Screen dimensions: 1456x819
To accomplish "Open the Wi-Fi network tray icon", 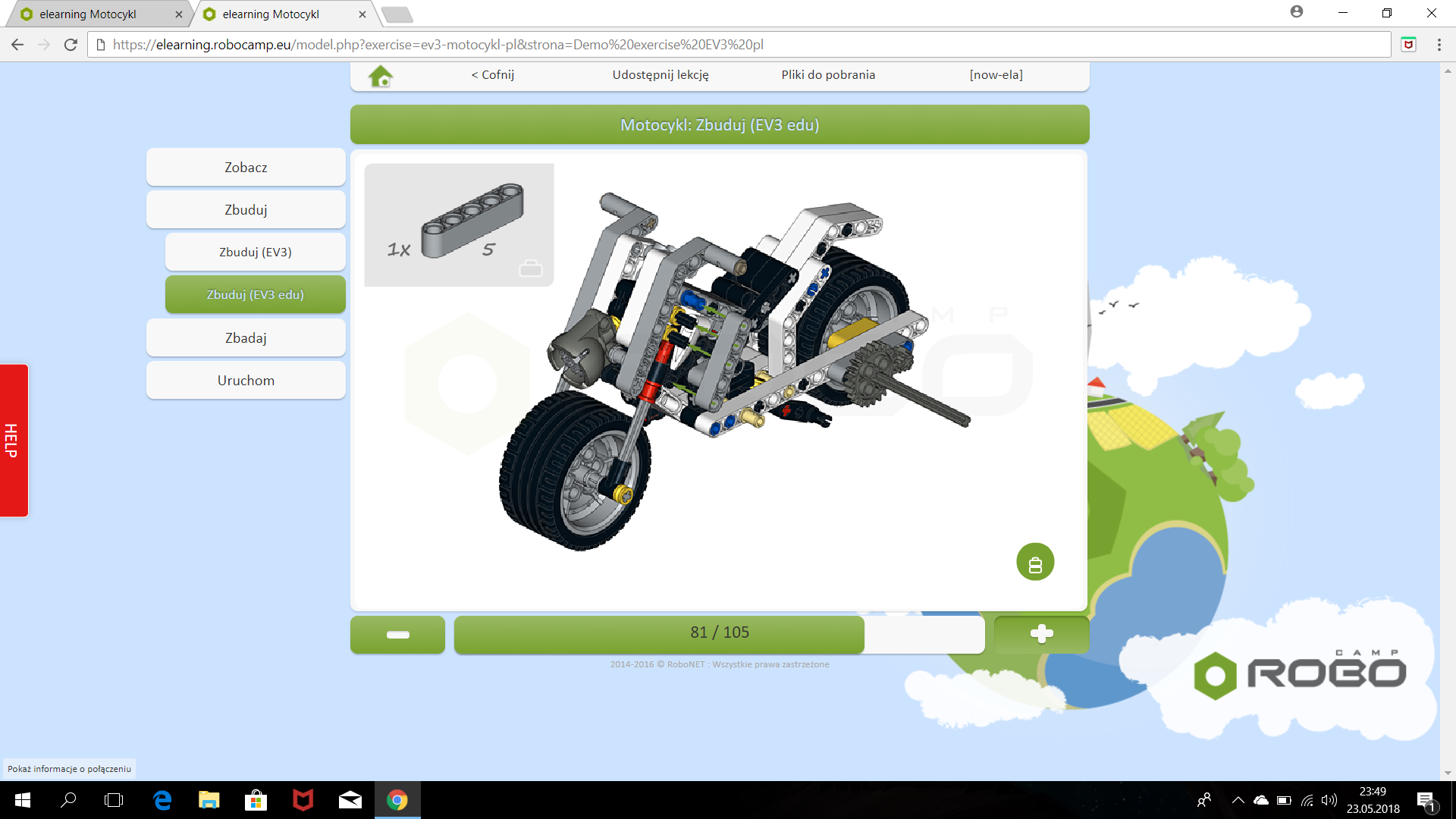I will (1307, 800).
